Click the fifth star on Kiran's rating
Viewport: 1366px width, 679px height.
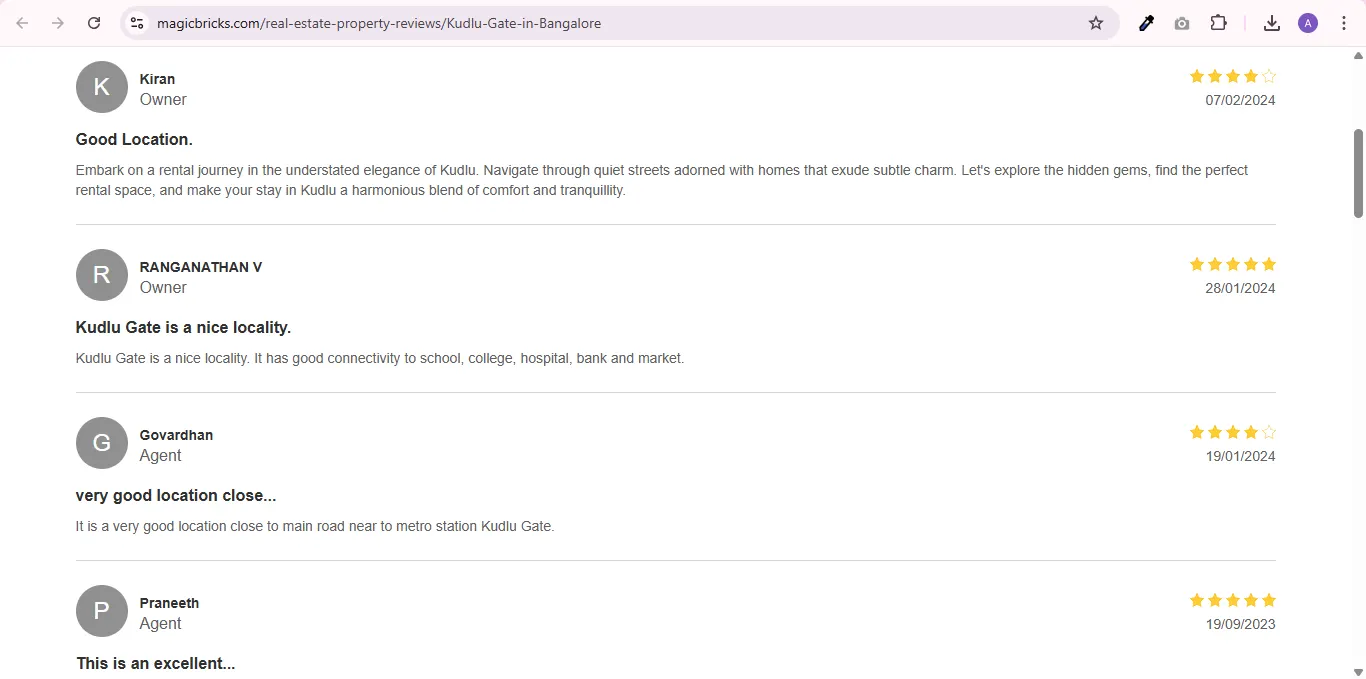click(1269, 76)
